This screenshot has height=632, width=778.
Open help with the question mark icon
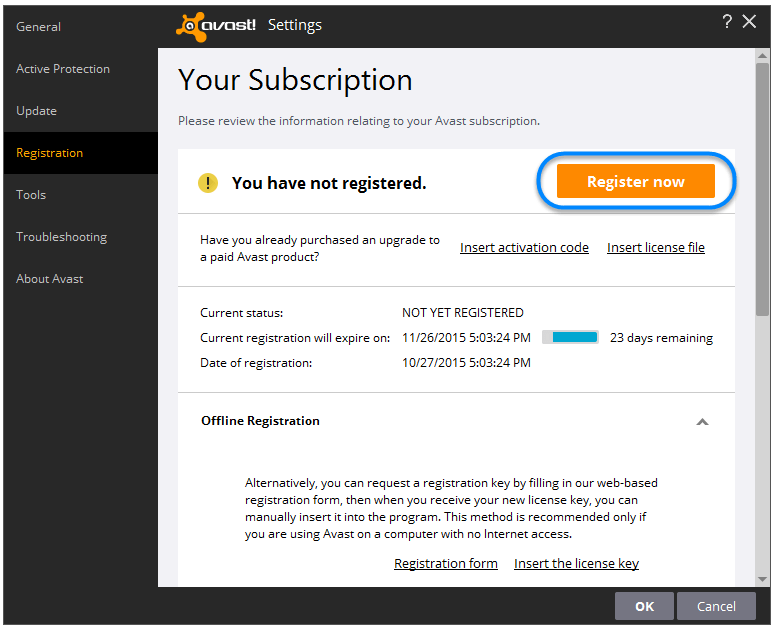pos(727,21)
